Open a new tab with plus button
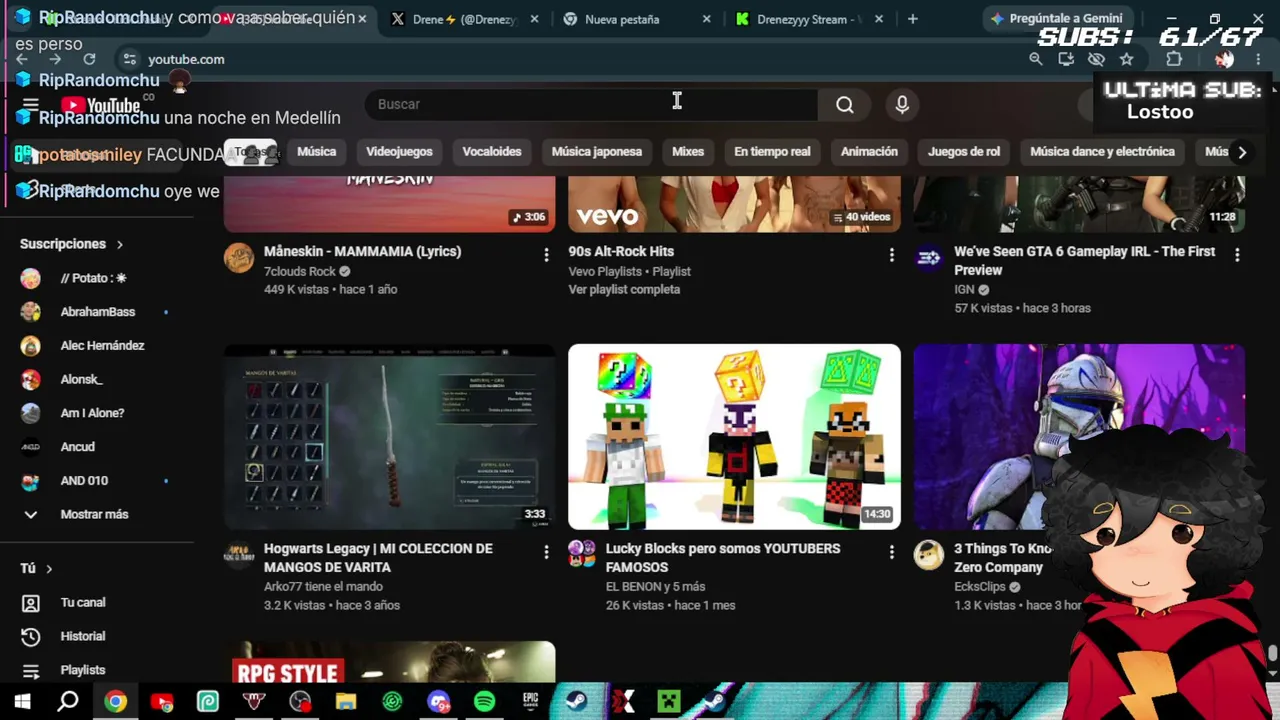 point(912,19)
